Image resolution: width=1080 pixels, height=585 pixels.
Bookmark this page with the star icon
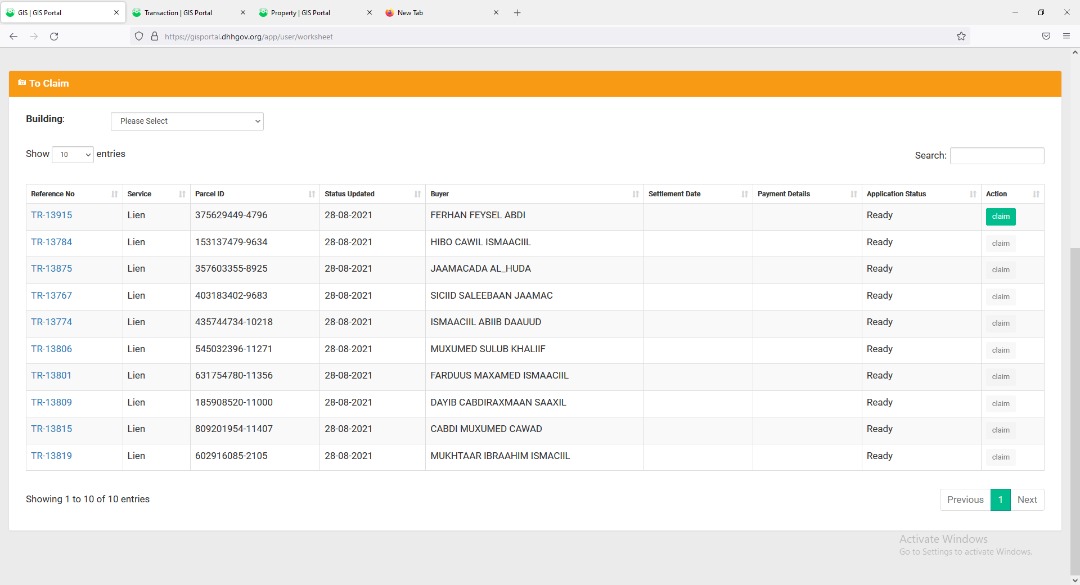coord(962,37)
